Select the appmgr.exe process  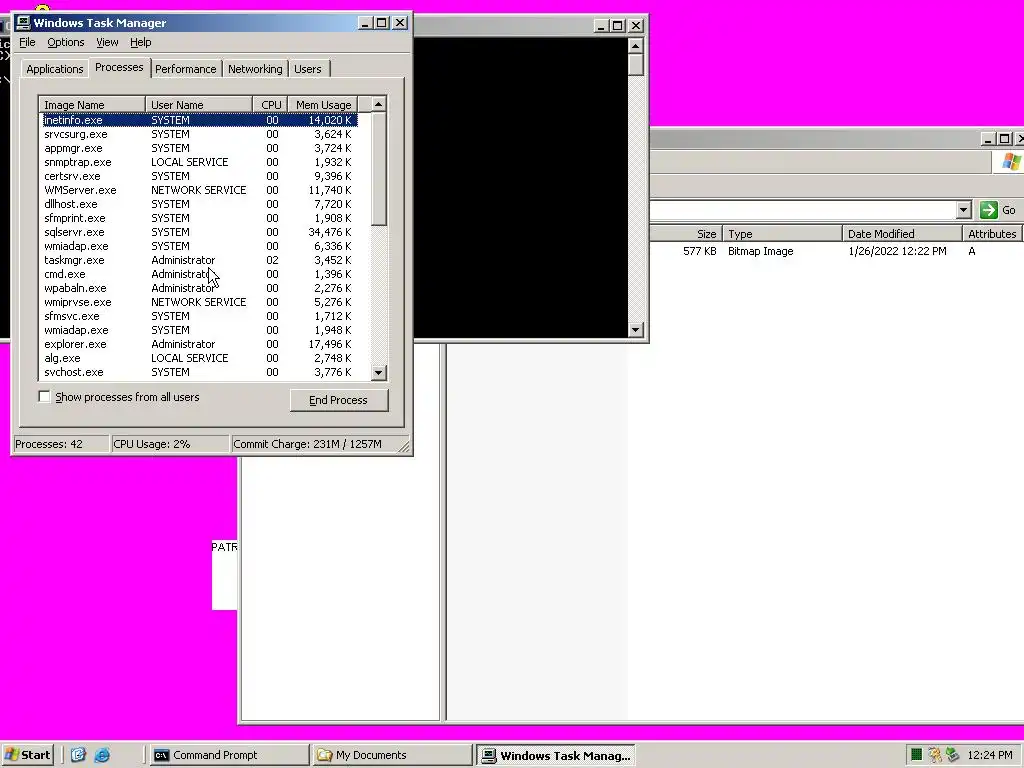[x=73, y=148]
